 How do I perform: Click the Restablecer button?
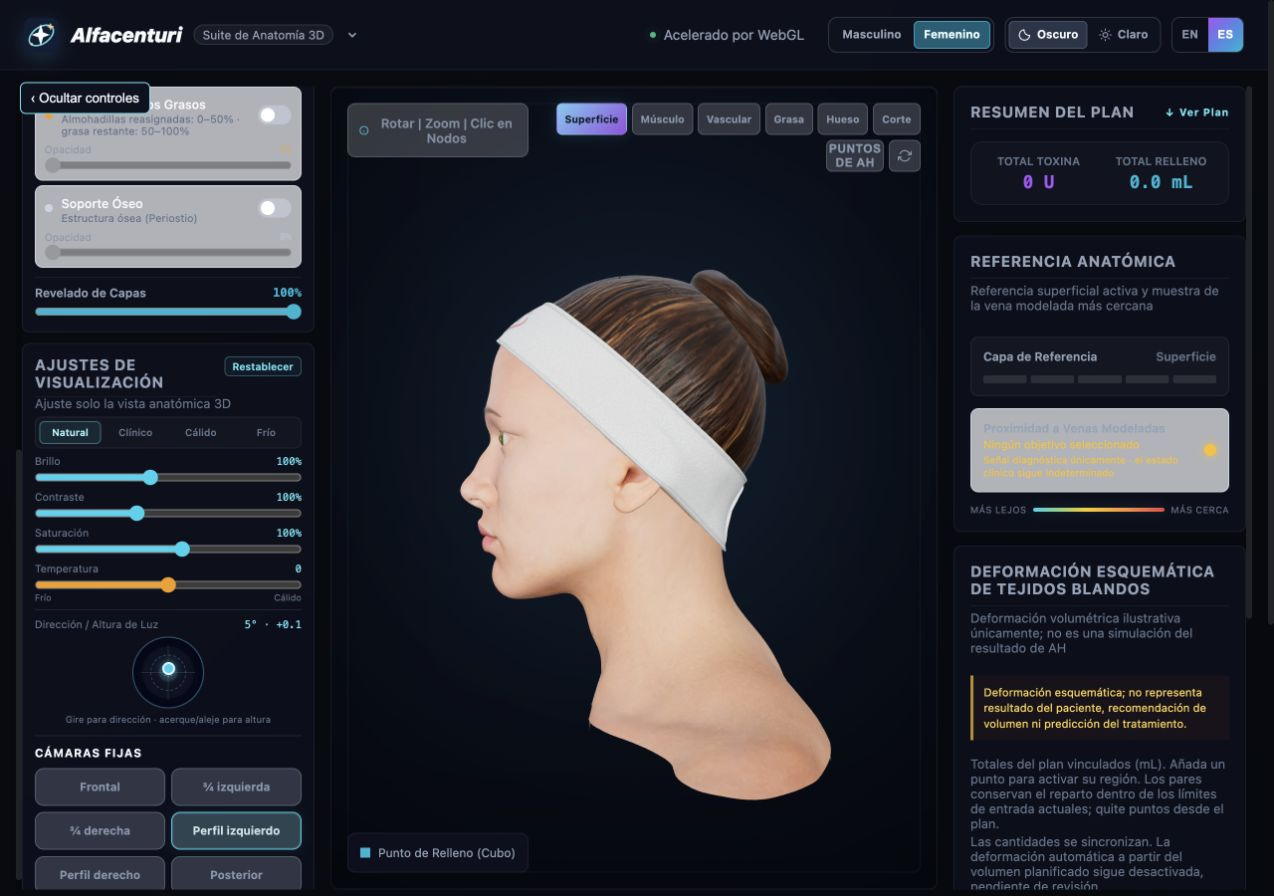pyautogui.click(x=263, y=367)
